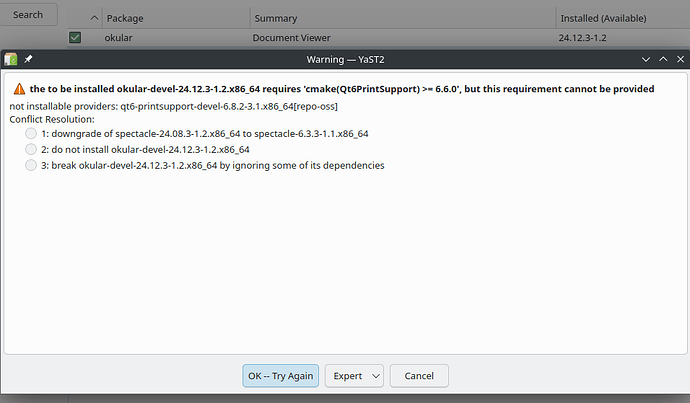Cancel the conflict resolution dialog
This screenshot has height=403, width=690.
[419, 376]
